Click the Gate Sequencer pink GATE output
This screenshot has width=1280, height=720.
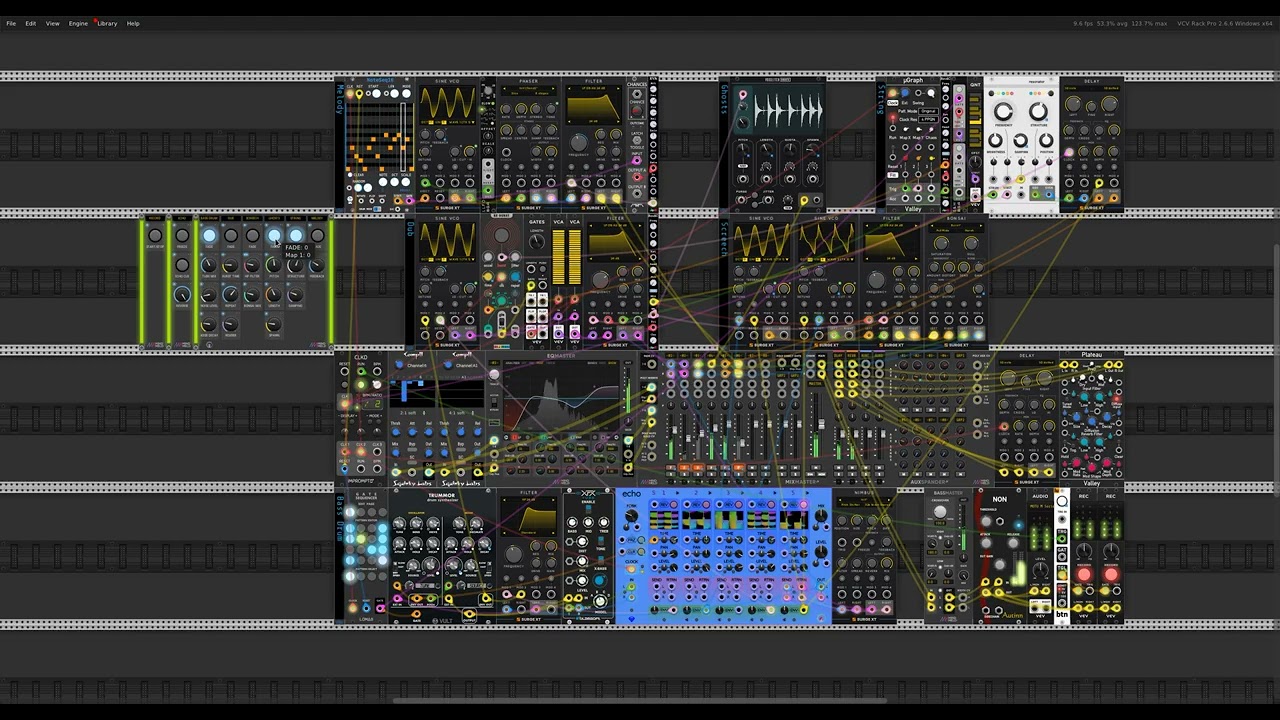coord(381,609)
